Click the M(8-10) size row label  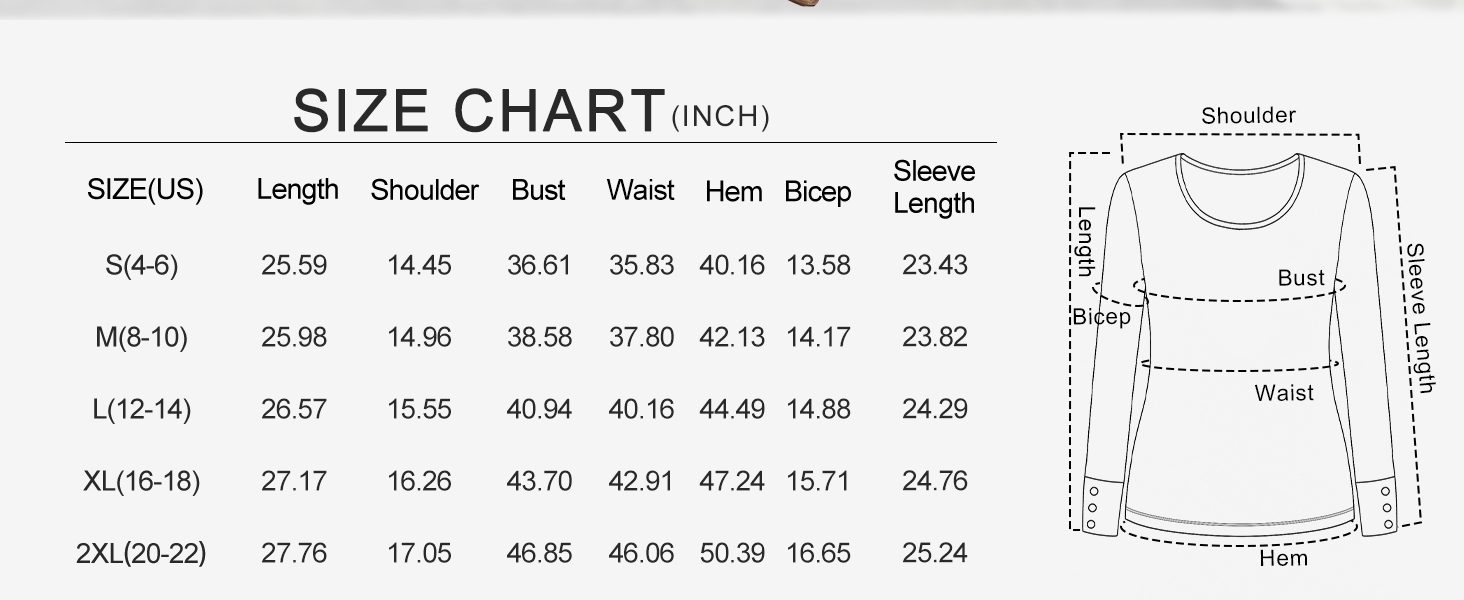[x=141, y=337]
